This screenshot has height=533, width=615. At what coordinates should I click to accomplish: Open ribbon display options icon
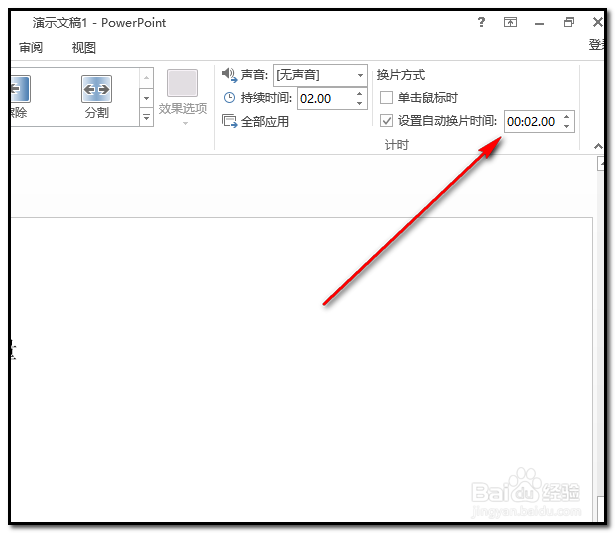point(510,22)
